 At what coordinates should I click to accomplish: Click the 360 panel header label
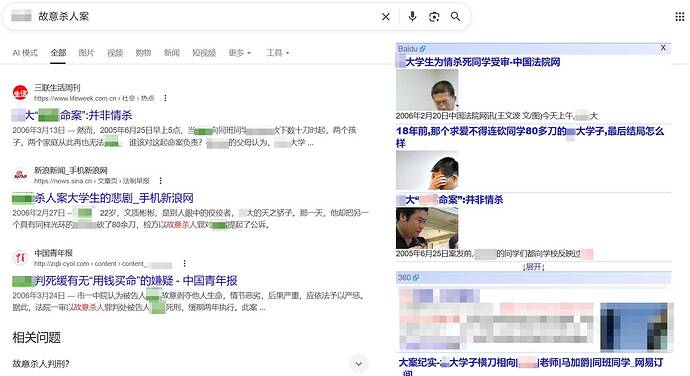point(404,278)
